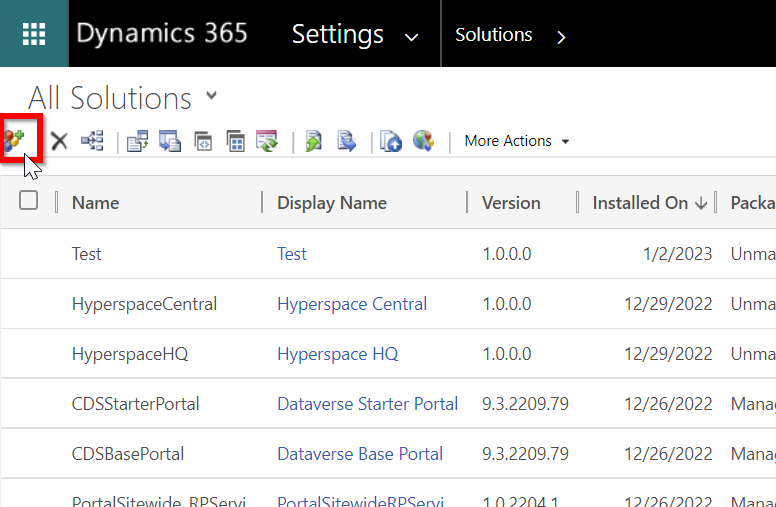Sort by the Version column header

point(511,203)
